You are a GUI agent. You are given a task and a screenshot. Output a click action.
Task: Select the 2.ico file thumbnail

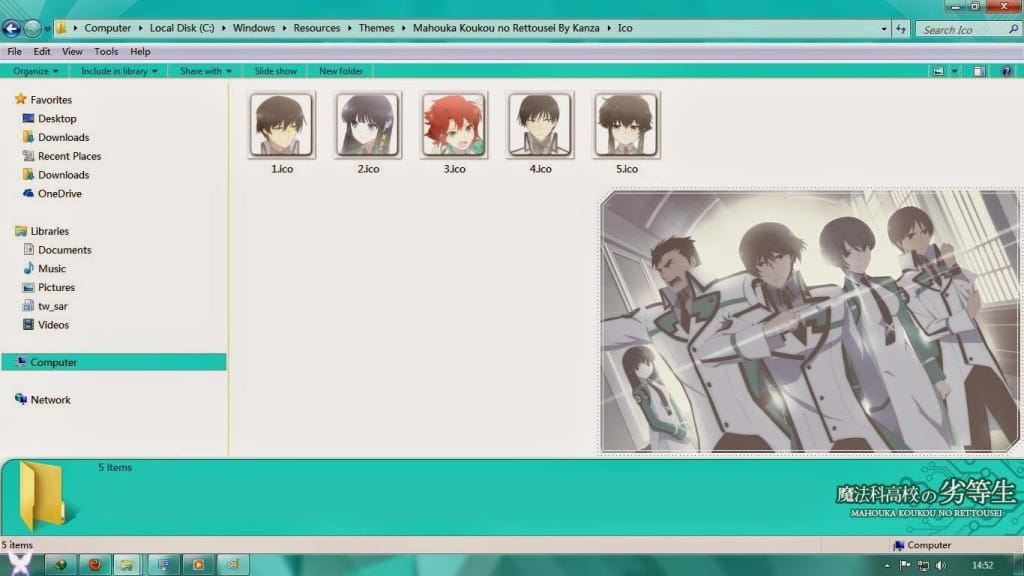[x=368, y=125]
